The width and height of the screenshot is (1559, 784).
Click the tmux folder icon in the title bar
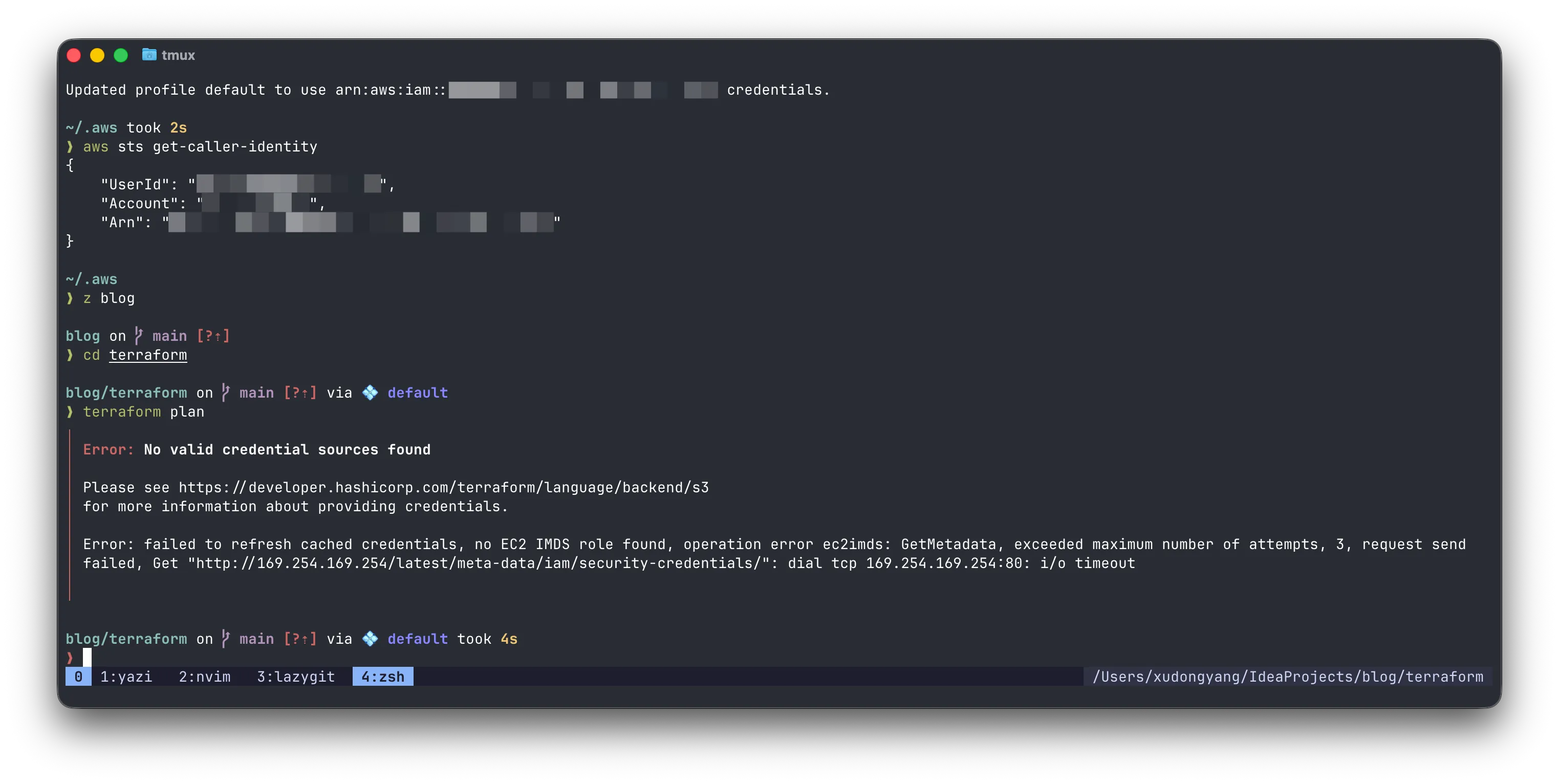click(x=149, y=55)
